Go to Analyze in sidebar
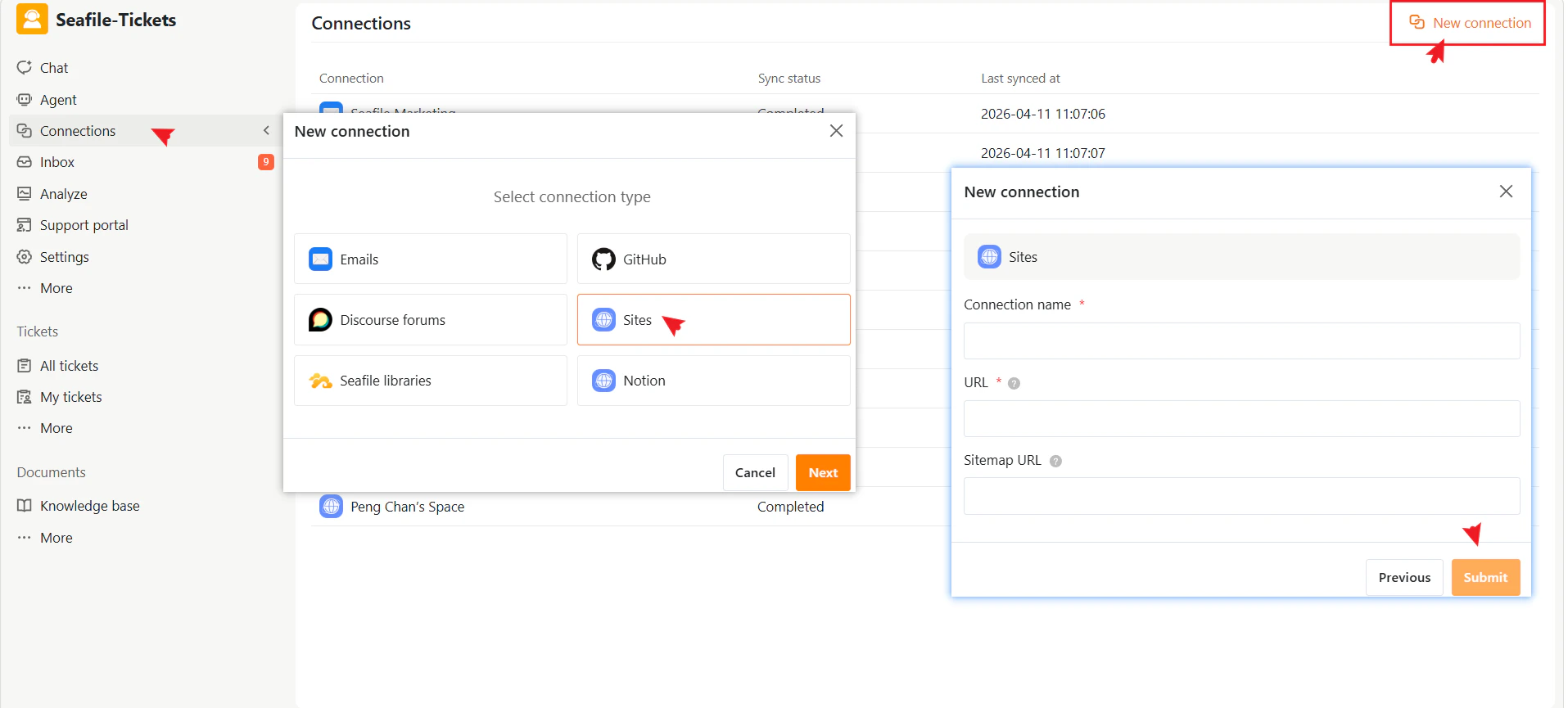This screenshot has width=1568, height=708. 64,194
